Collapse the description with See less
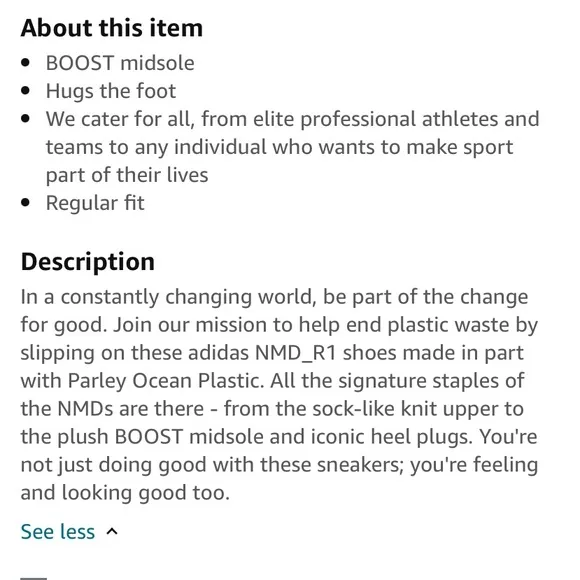The height and width of the screenshot is (580, 580). coord(58,532)
